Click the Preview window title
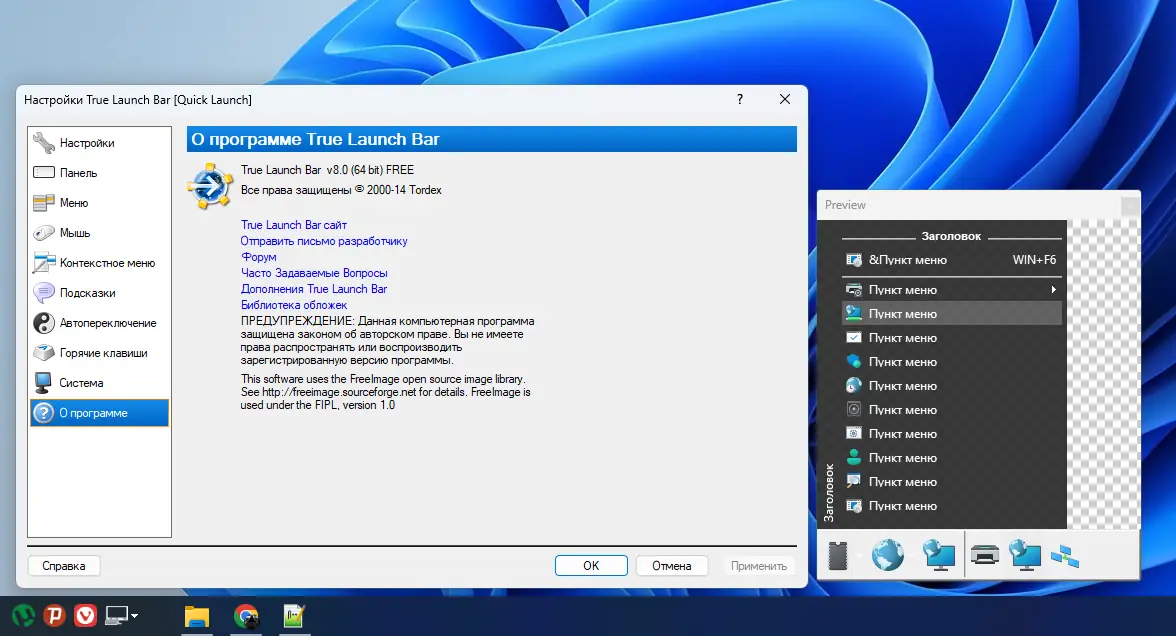This screenshot has height=636, width=1176. coord(845,205)
